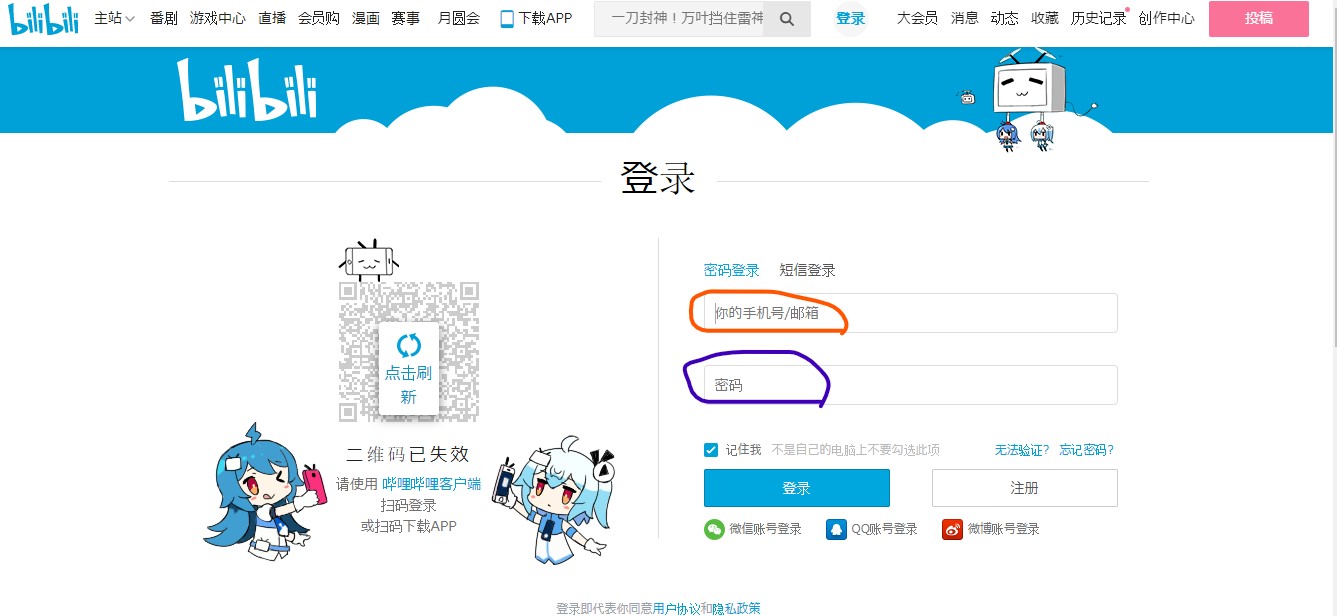The image size is (1337, 616).
Task: Click the bilibili logo in the top navigation
Action: pos(44,18)
